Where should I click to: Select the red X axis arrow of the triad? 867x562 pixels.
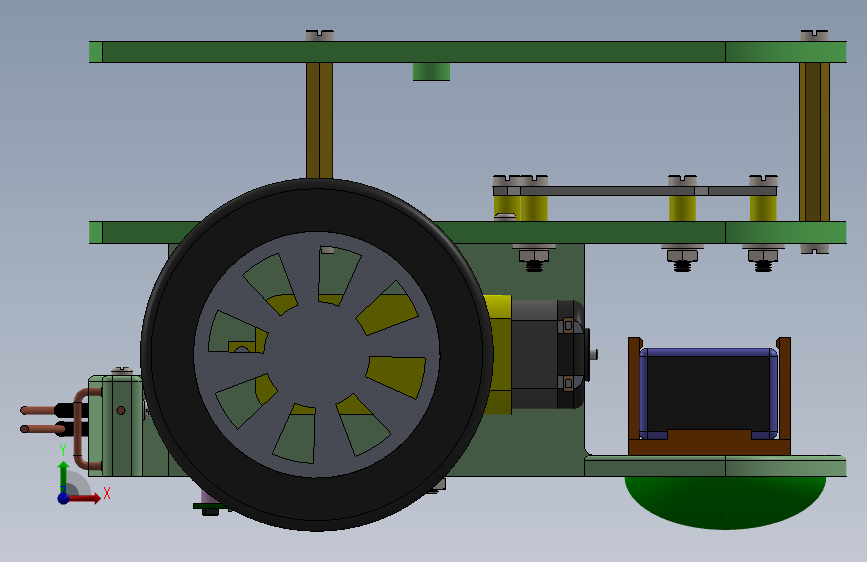[x=85, y=498]
